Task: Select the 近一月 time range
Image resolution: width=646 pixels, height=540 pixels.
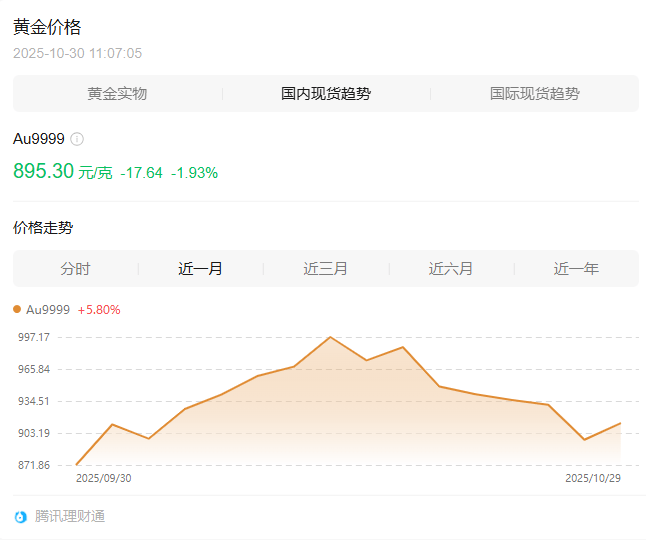Action: (200, 269)
